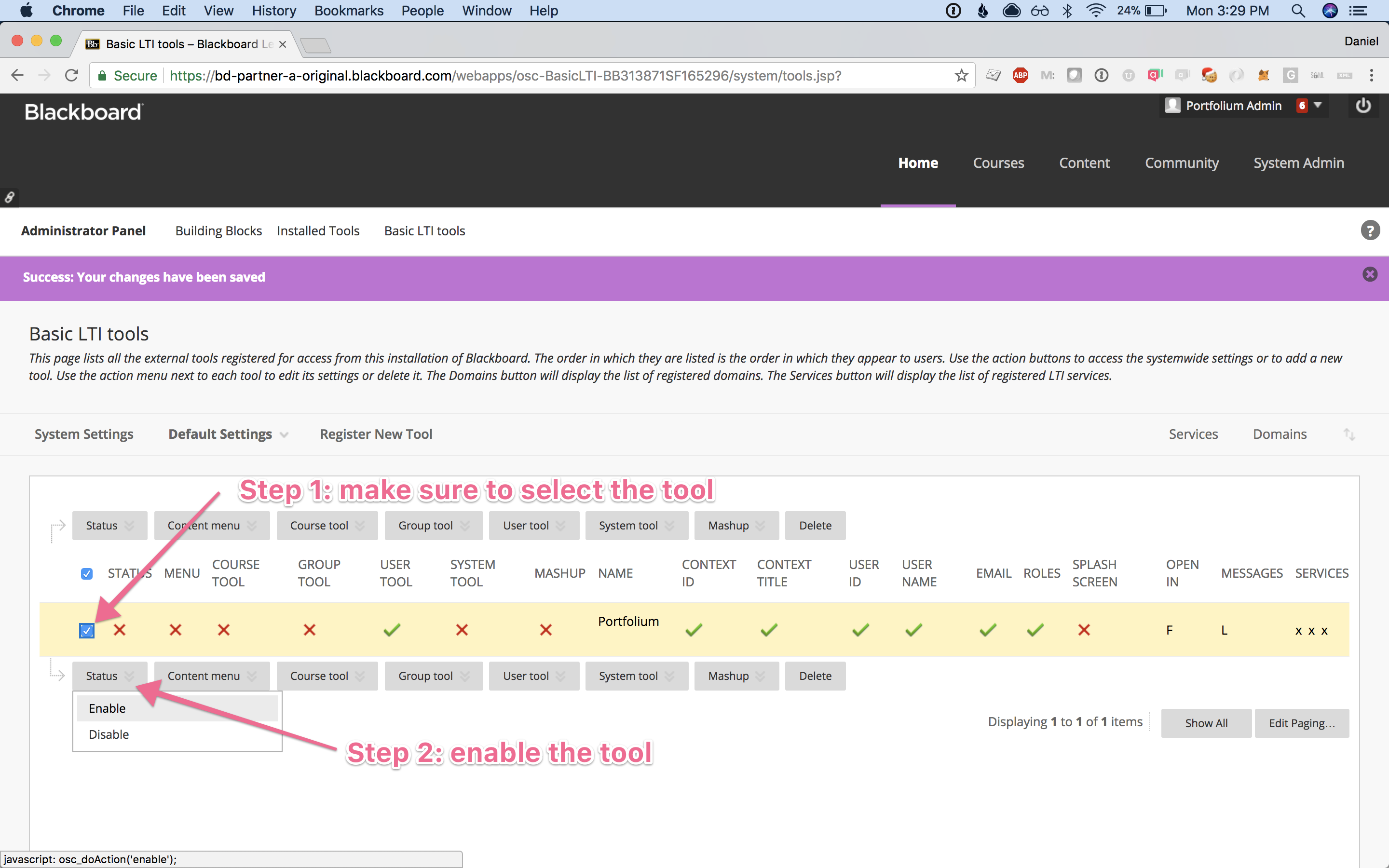Click the Blackboard logout power icon

click(x=1363, y=106)
